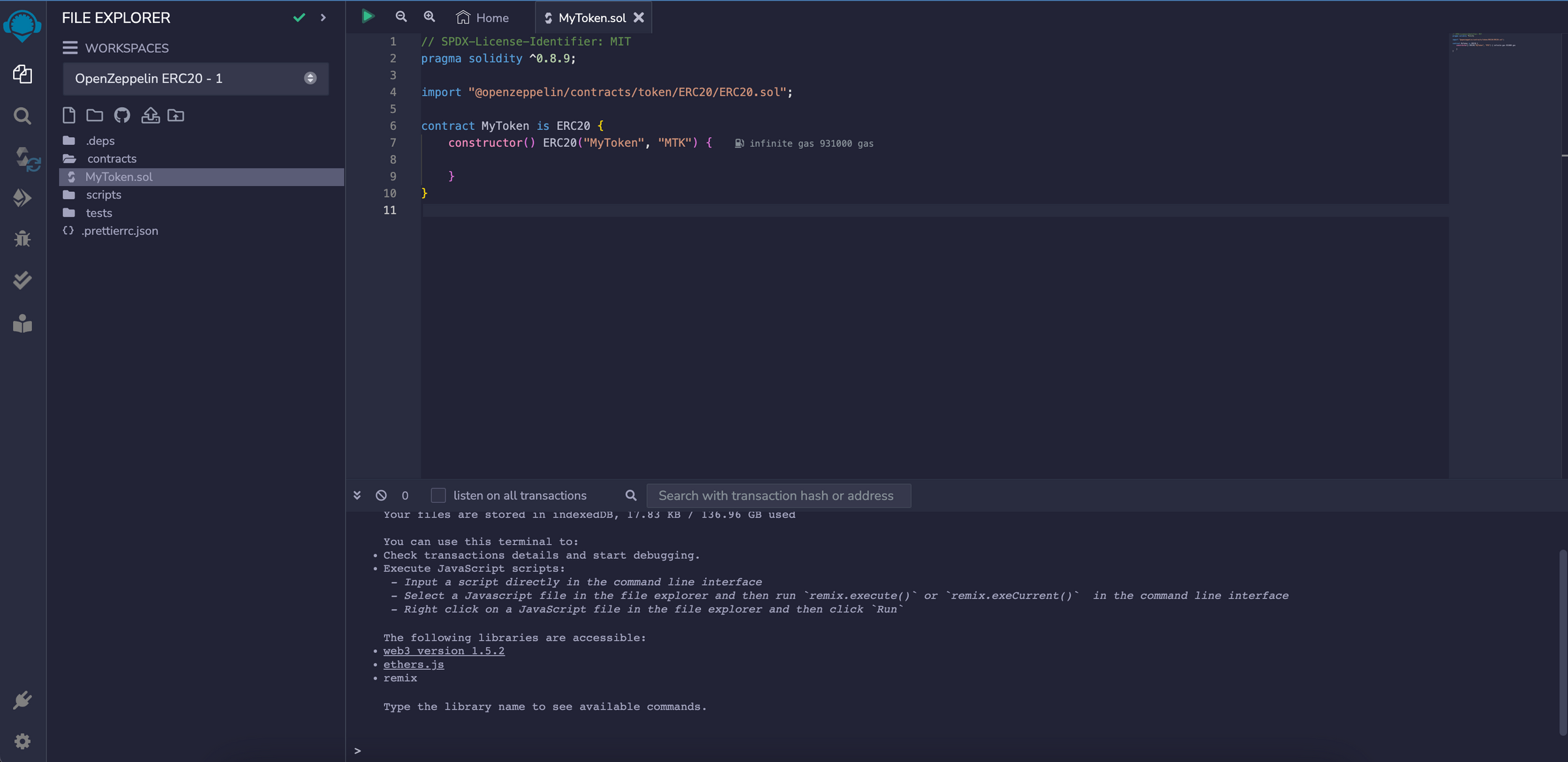Open the Solidity unit testing plugin
The image size is (1568, 762).
pyautogui.click(x=22, y=280)
